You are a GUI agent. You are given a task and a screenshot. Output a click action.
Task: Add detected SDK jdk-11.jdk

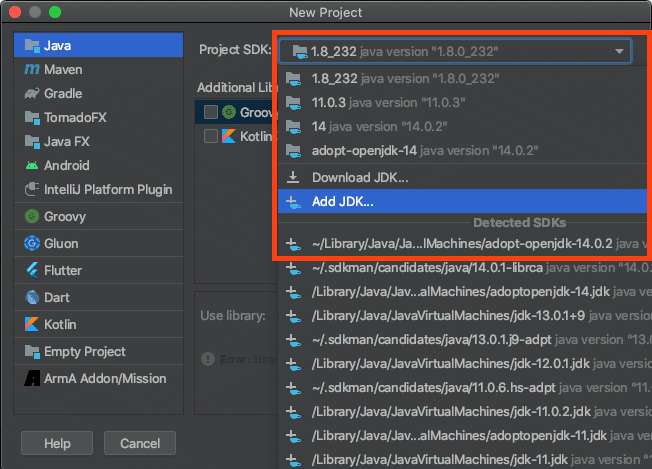point(465,459)
